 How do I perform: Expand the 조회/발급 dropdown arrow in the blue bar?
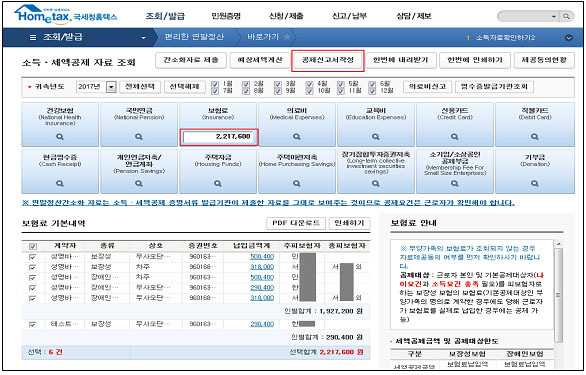143,38
